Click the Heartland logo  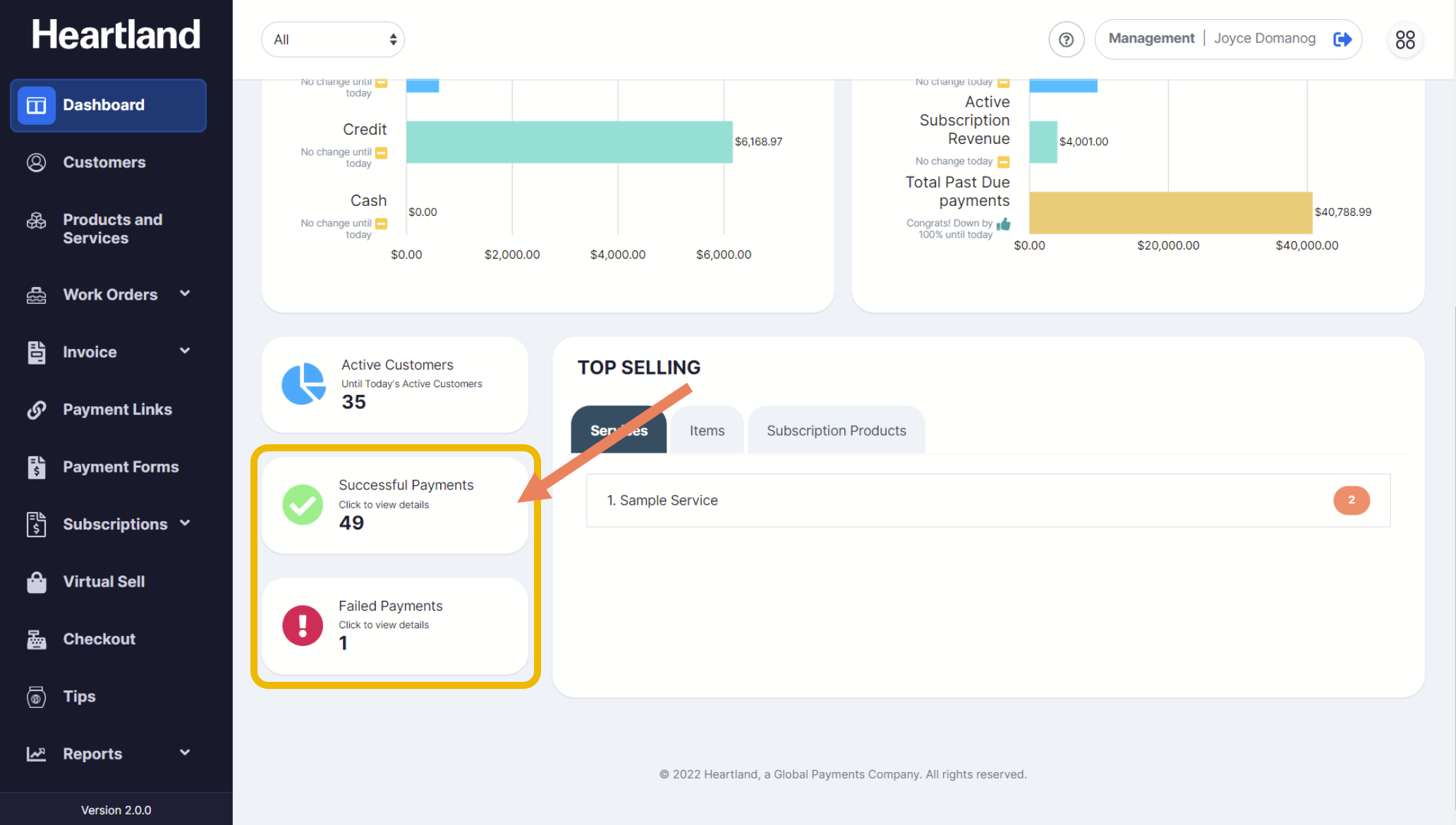[x=116, y=35]
